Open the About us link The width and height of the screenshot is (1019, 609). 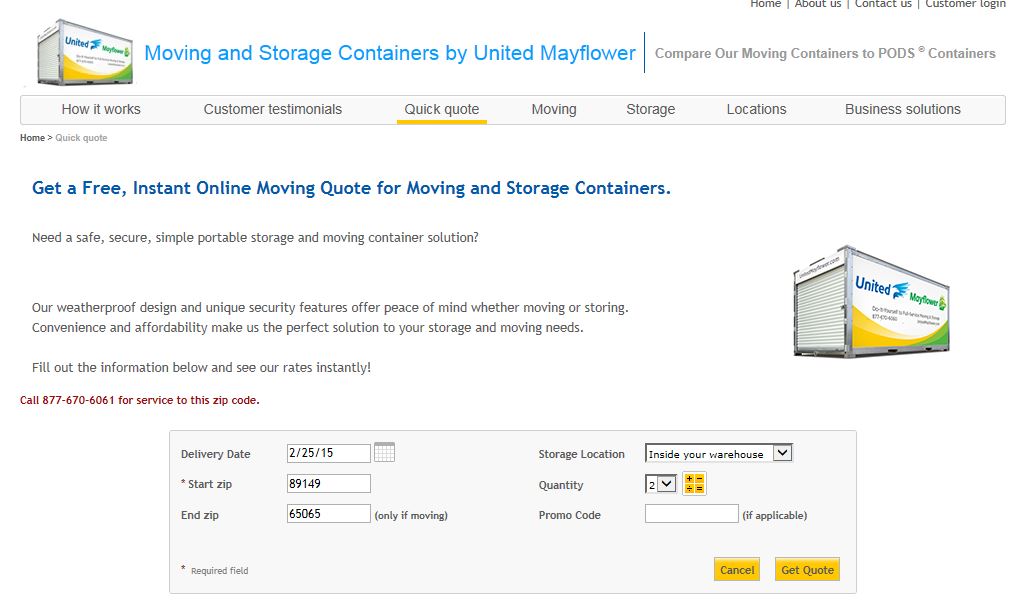(818, 4)
